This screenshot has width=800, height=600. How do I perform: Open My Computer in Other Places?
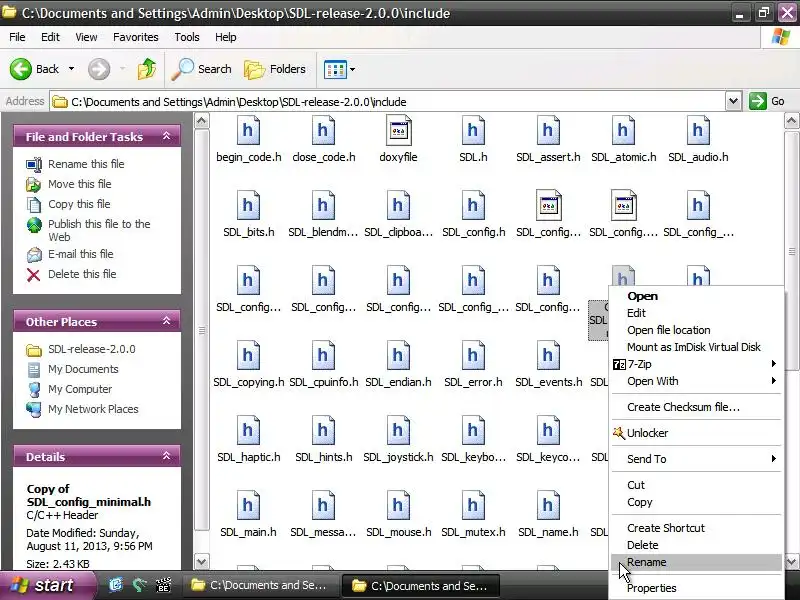[x=80, y=389]
